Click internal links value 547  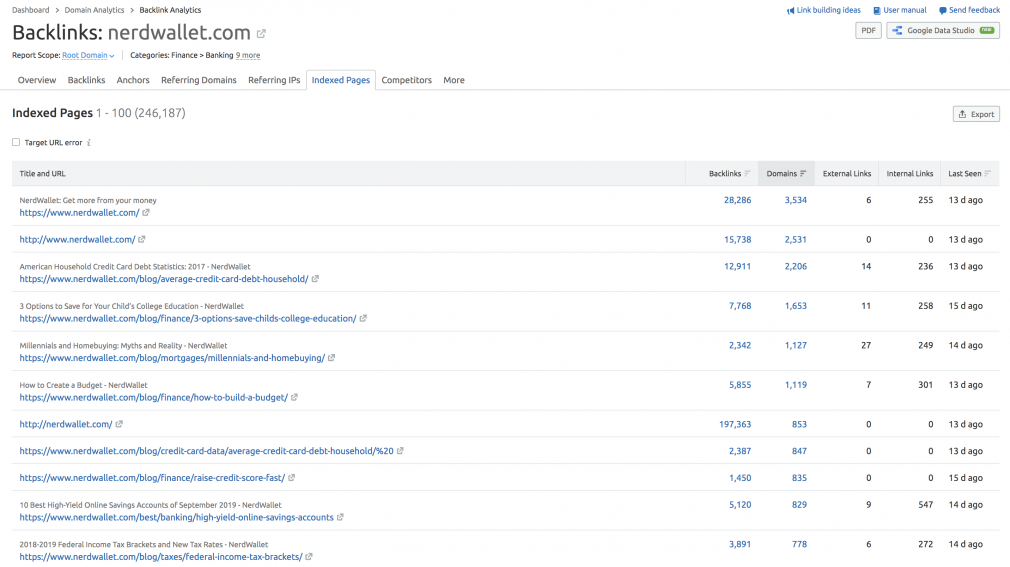[x=926, y=505]
